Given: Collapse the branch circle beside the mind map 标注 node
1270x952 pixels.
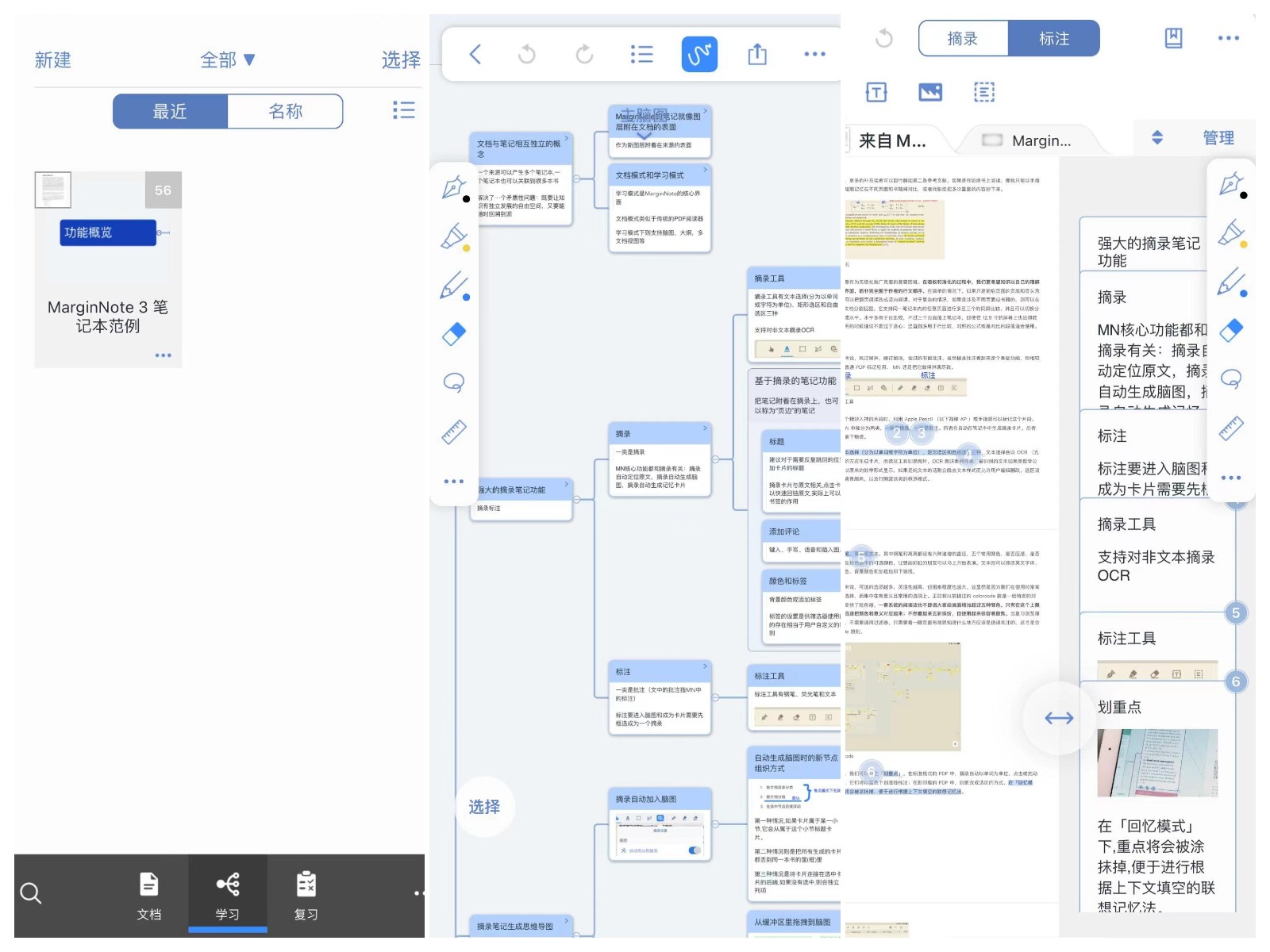Looking at the screenshot, I should [715, 697].
